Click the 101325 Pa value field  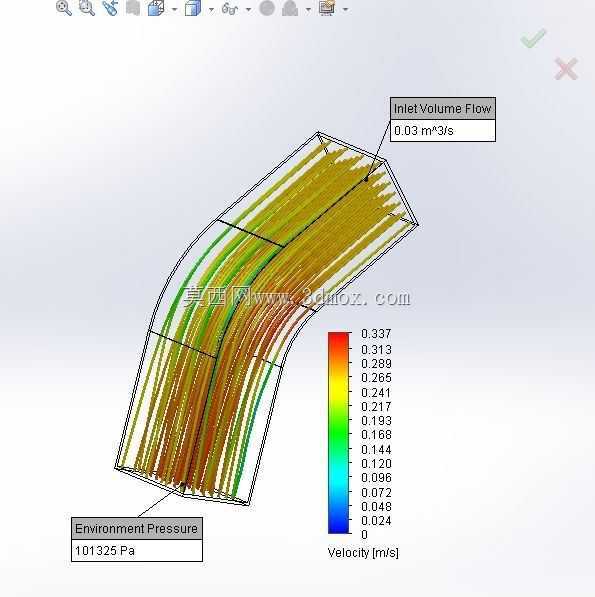coord(137,551)
